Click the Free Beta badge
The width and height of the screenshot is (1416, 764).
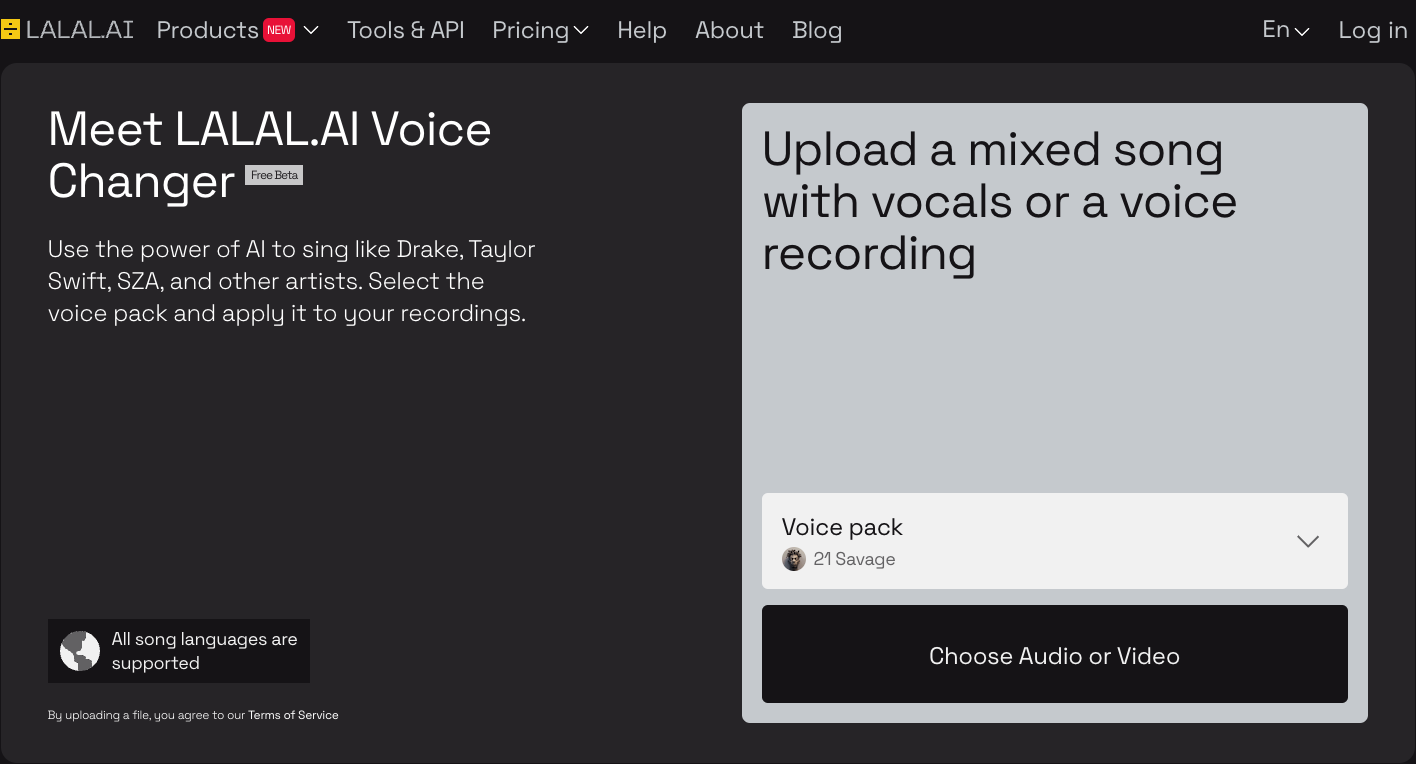pyautogui.click(x=274, y=175)
